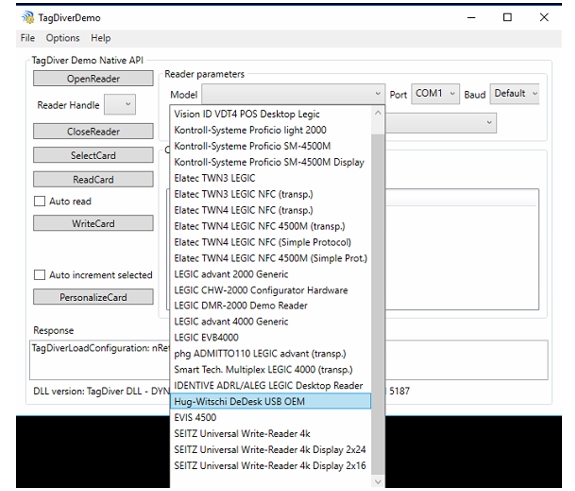Select Vision ID VDT4 POS Desktop Legic
This screenshot has width=575, height=491.
[x=271, y=114]
